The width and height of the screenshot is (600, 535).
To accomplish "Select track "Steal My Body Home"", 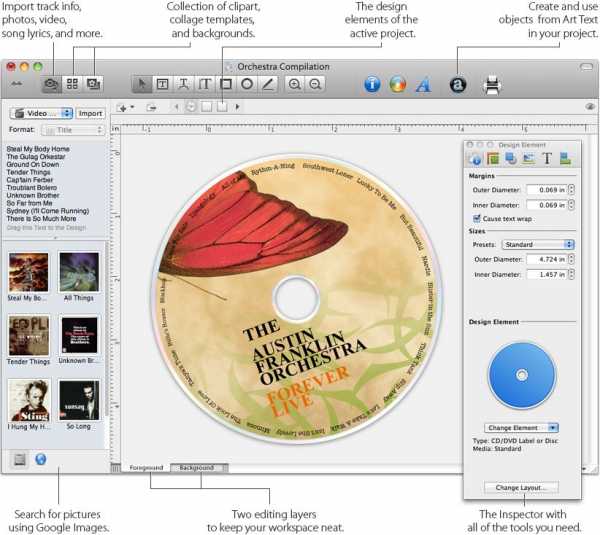I will click(38, 149).
